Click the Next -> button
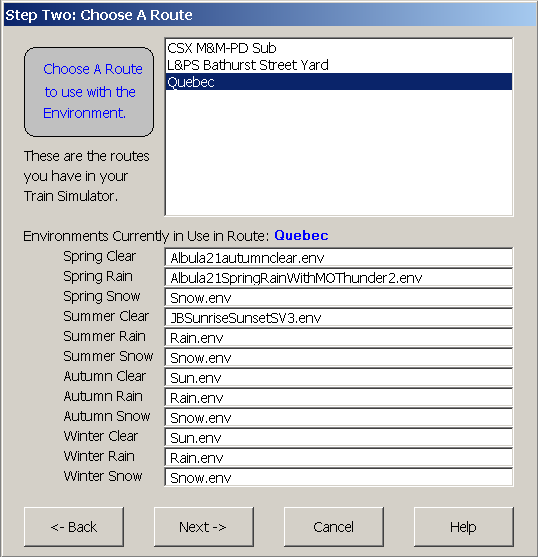 coord(203,527)
